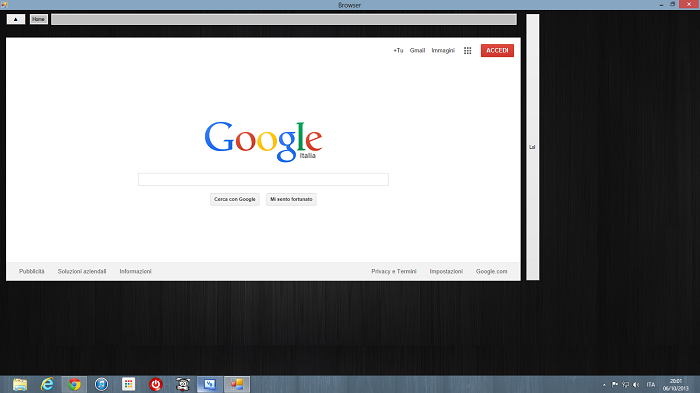The width and height of the screenshot is (700, 393).
Task: Click the Google search text box
Action: coord(263,180)
